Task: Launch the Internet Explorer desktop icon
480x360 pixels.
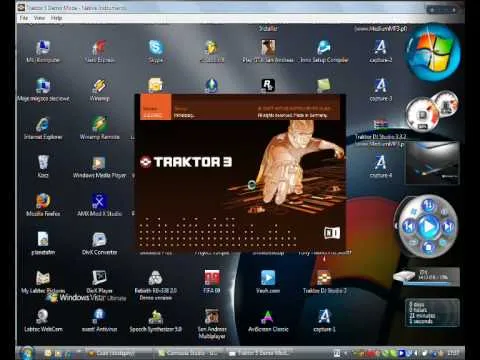Action: (x=43, y=128)
